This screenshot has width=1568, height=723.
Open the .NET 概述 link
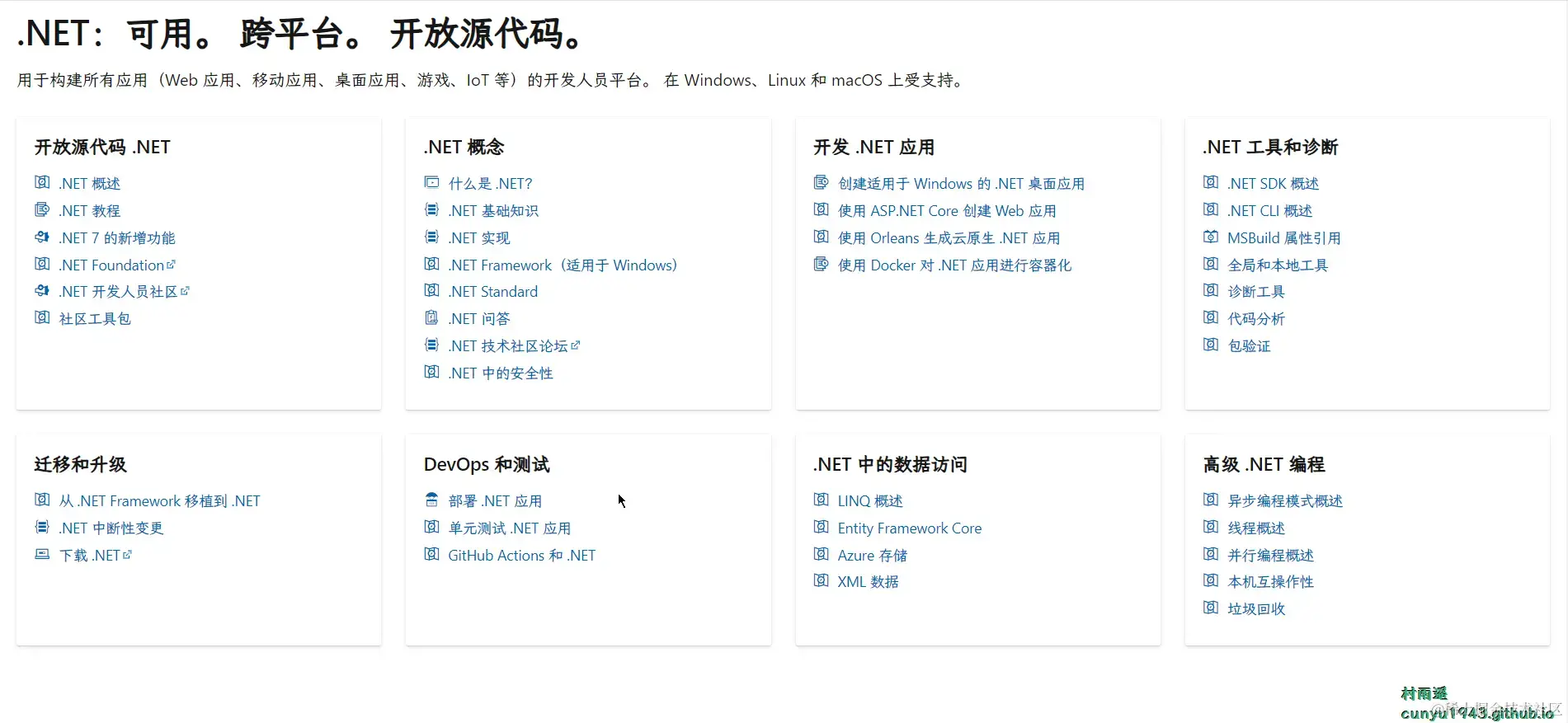point(90,183)
